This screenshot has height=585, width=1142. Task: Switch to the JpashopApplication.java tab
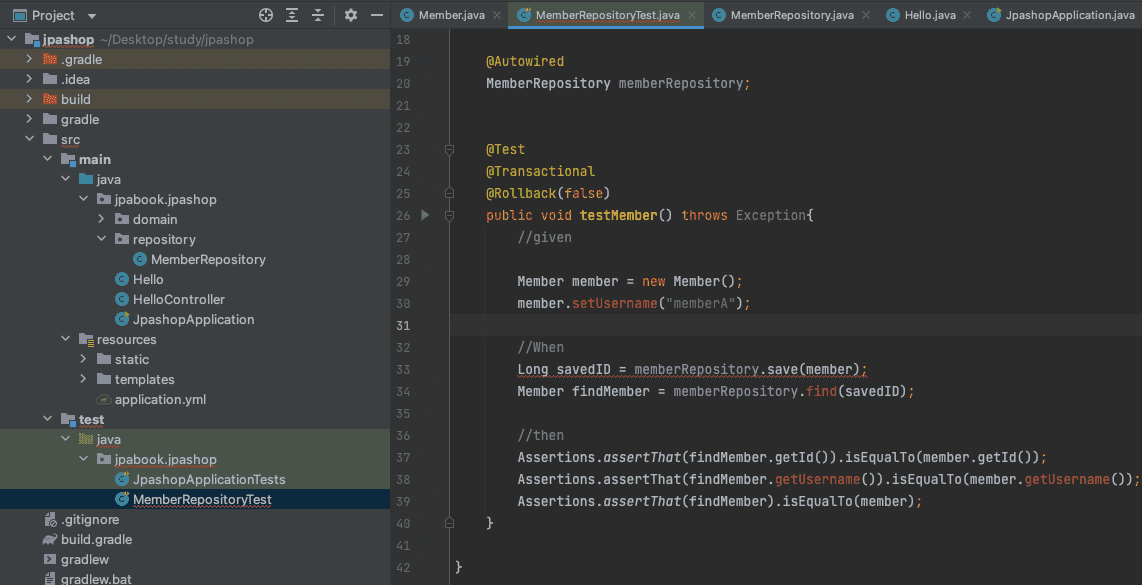pyautogui.click(x=1069, y=15)
